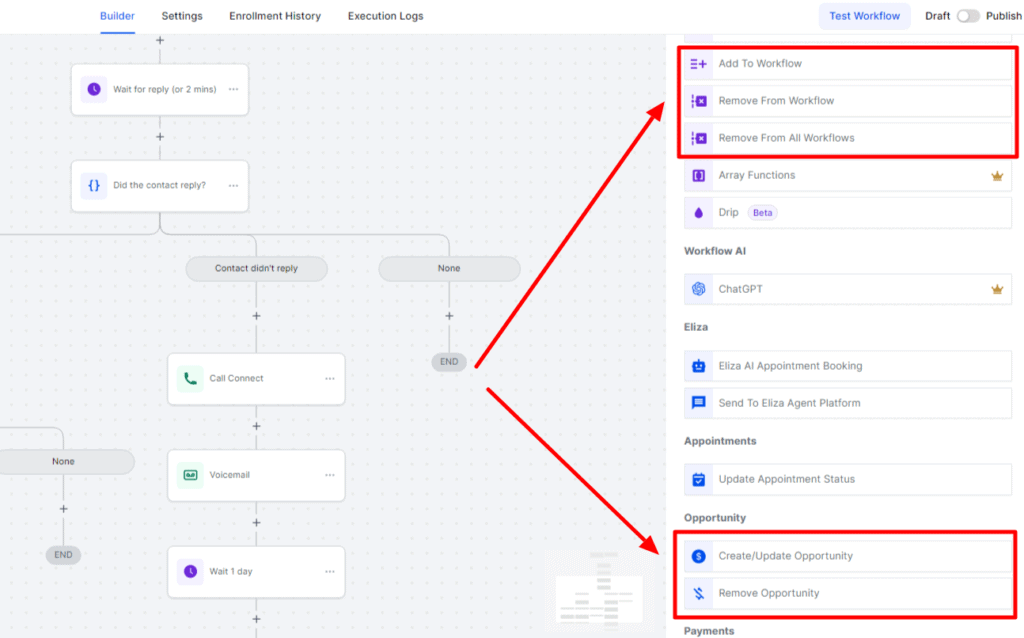The image size is (1024, 638).
Task: Add a step above Wait for reply node
Action: tap(160, 40)
